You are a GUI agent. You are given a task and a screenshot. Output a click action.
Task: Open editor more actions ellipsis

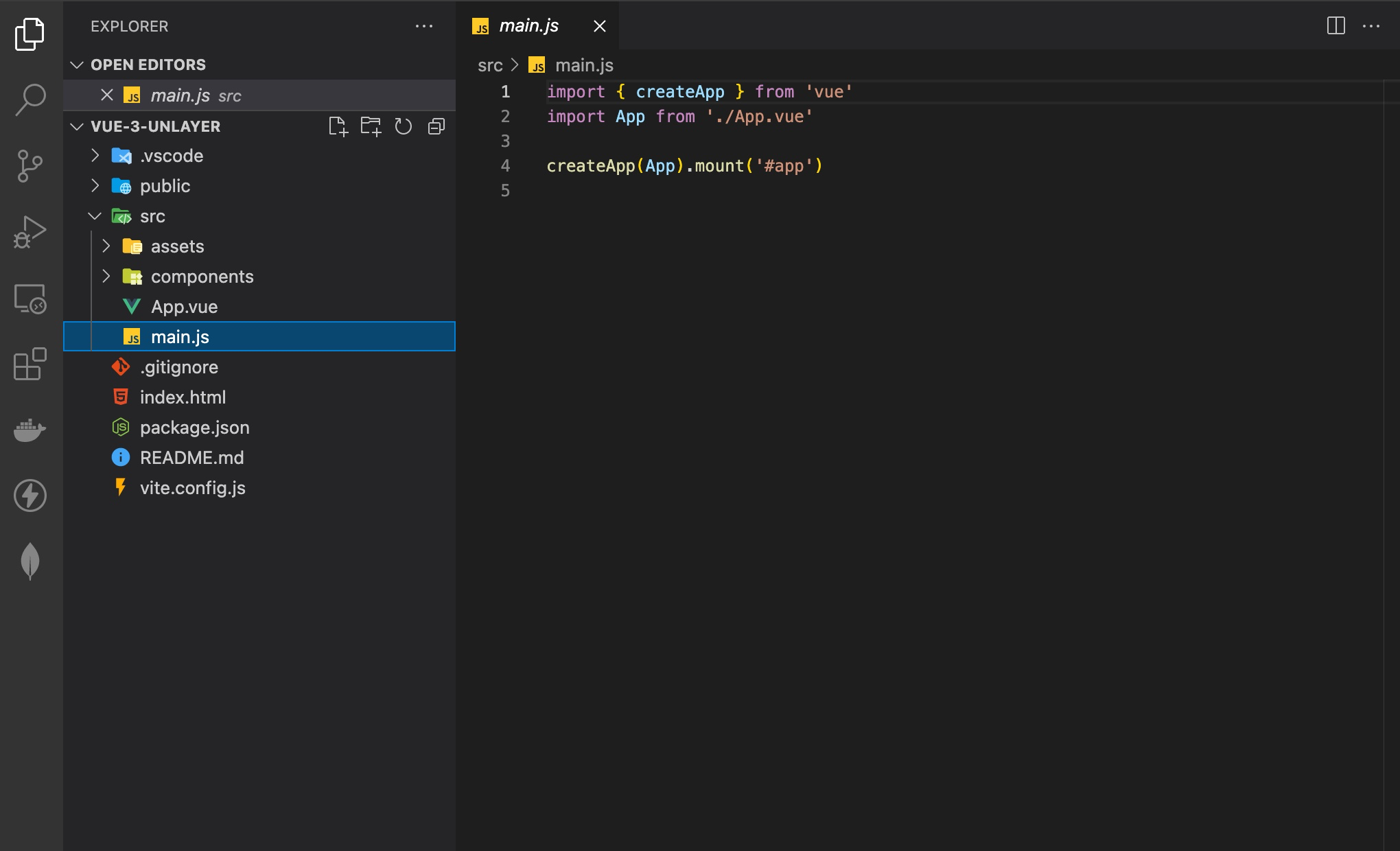(x=1370, y=26)
